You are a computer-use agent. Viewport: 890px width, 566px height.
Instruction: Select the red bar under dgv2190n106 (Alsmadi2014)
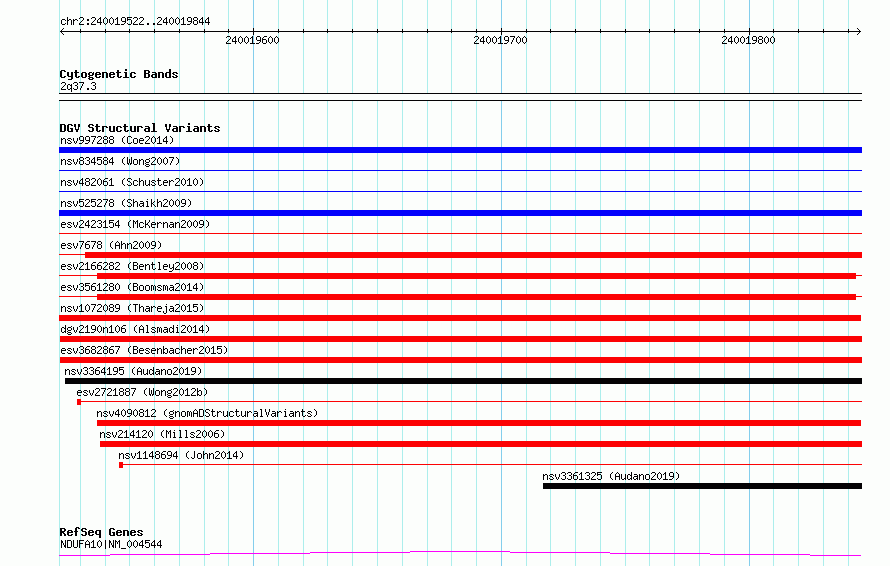[460, 339]
